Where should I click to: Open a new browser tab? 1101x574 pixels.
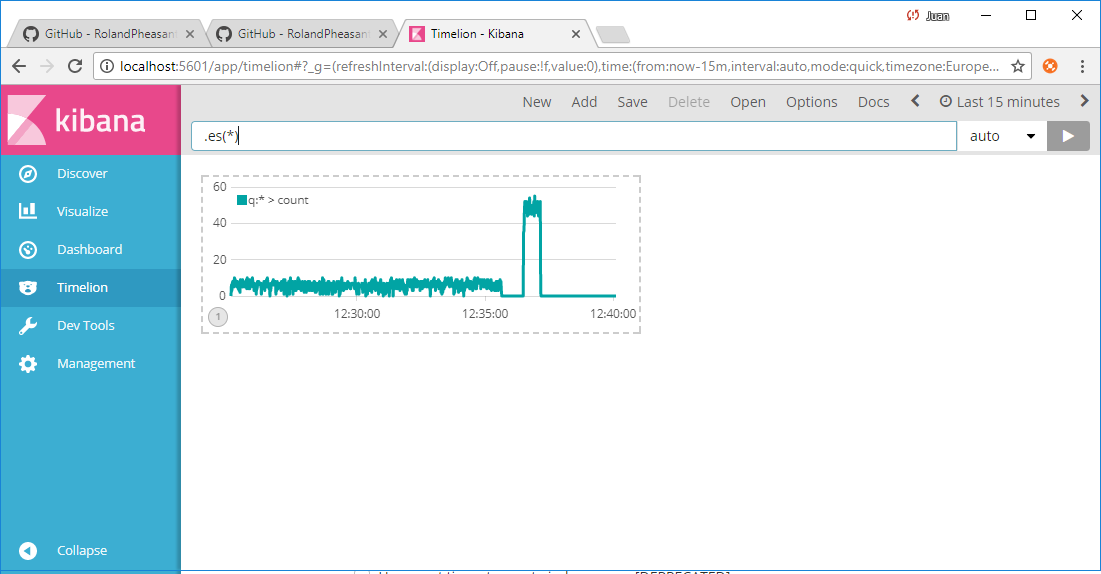(x=613, y=34)
